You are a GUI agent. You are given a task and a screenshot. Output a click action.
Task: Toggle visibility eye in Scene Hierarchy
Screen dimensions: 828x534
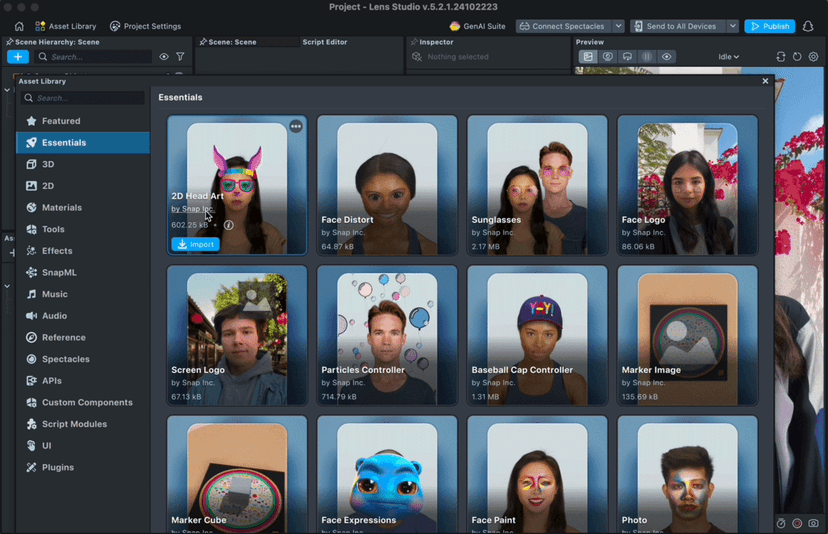pos(164,57)
